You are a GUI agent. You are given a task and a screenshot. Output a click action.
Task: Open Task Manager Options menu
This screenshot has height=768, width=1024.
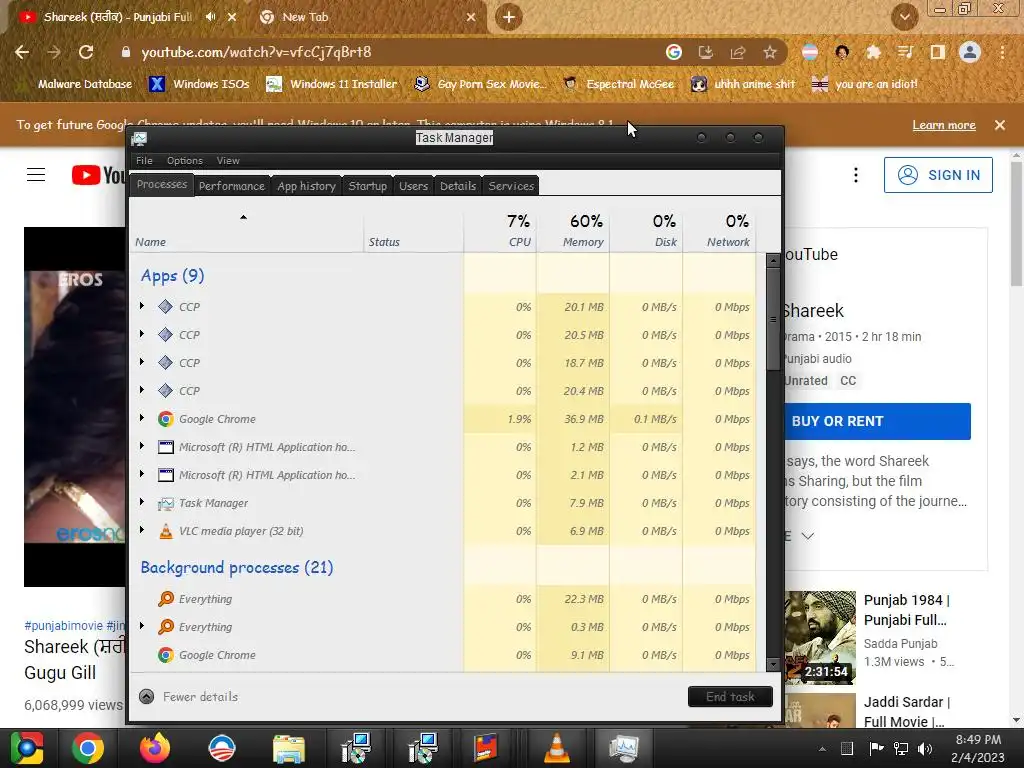185,161
